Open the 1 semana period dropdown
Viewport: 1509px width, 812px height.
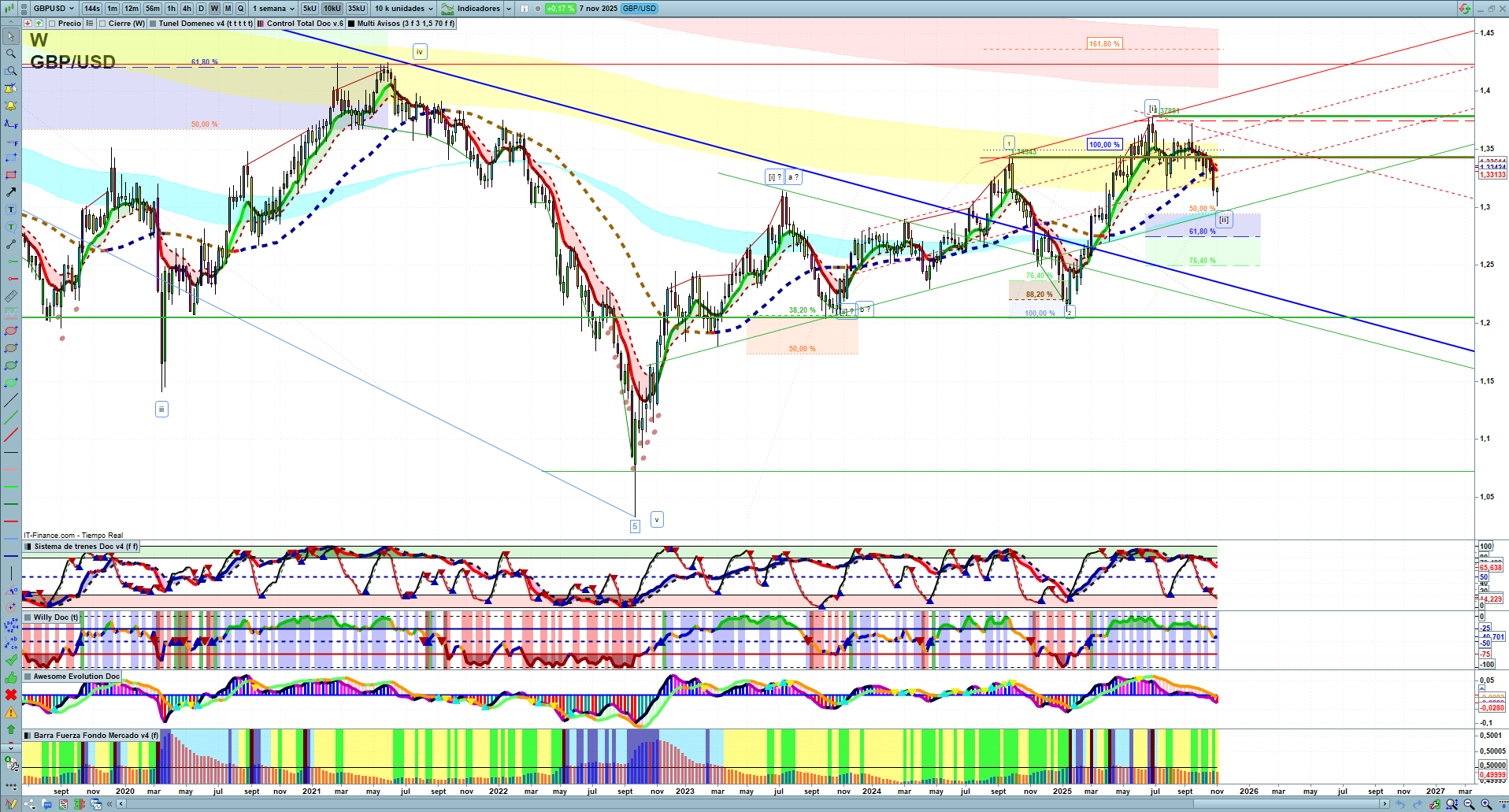[273, 9]
